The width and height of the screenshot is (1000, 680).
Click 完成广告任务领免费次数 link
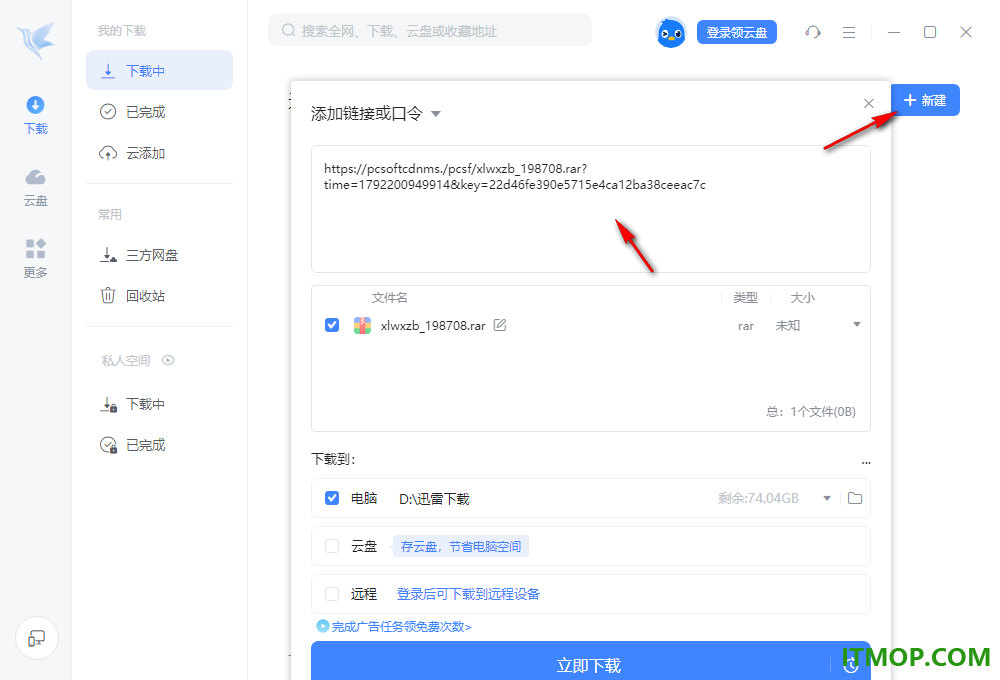point(401,627)
